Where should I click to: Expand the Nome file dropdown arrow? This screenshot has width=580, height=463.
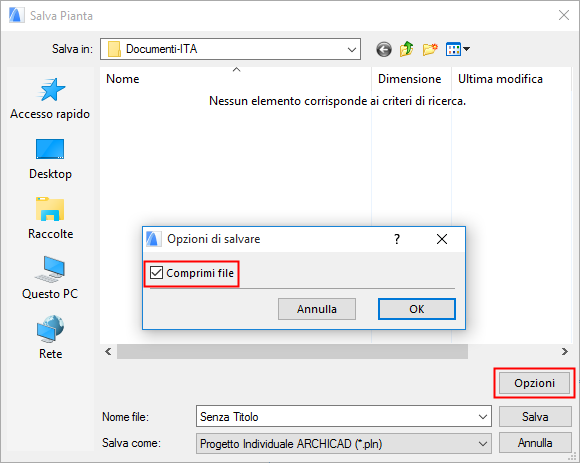pos(482,417)
